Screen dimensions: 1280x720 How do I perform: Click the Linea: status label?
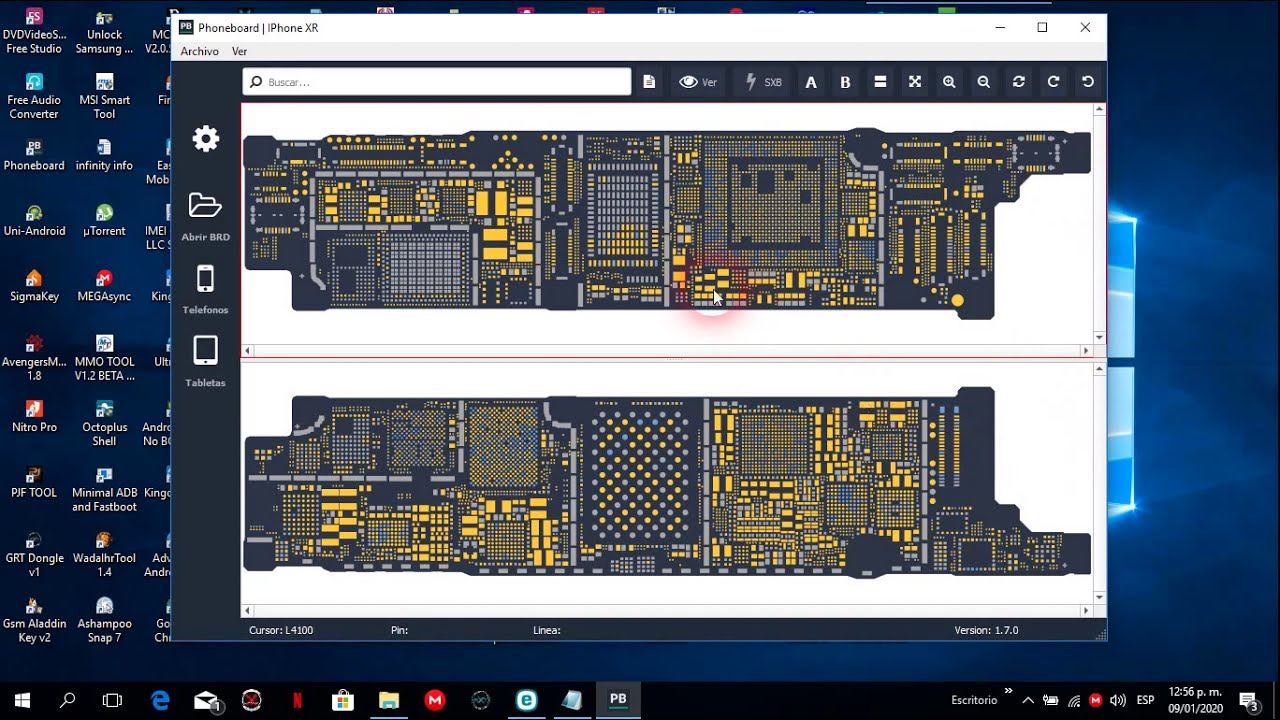click(x=547, y=630)
